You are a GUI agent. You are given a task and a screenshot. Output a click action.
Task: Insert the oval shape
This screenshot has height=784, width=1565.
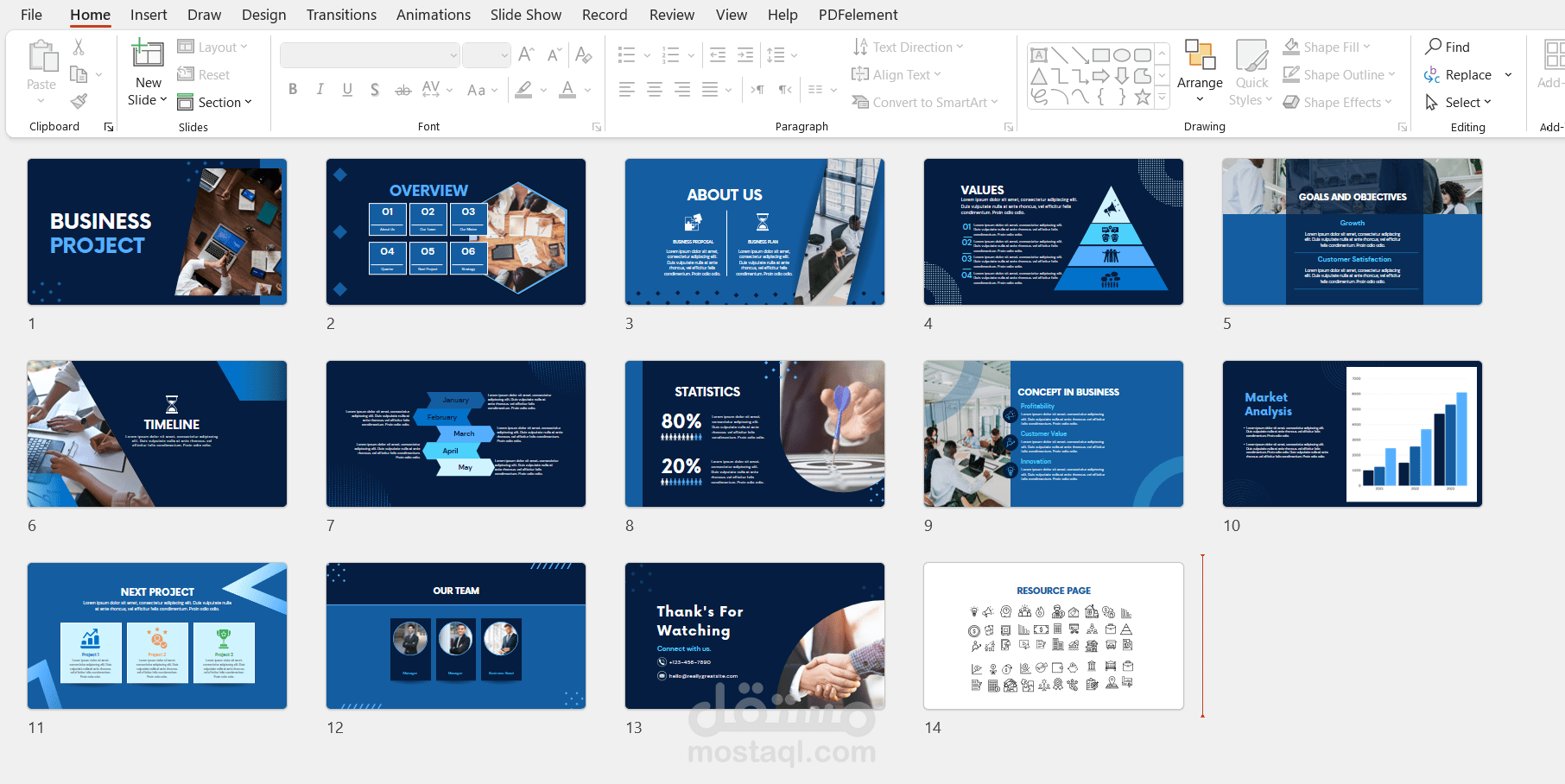1122,55
